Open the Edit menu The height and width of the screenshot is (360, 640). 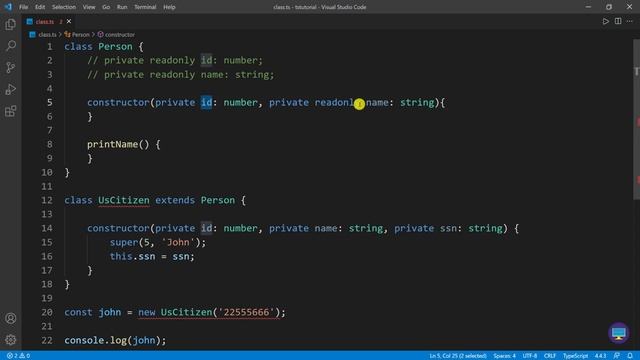click(x=40, y=7)
